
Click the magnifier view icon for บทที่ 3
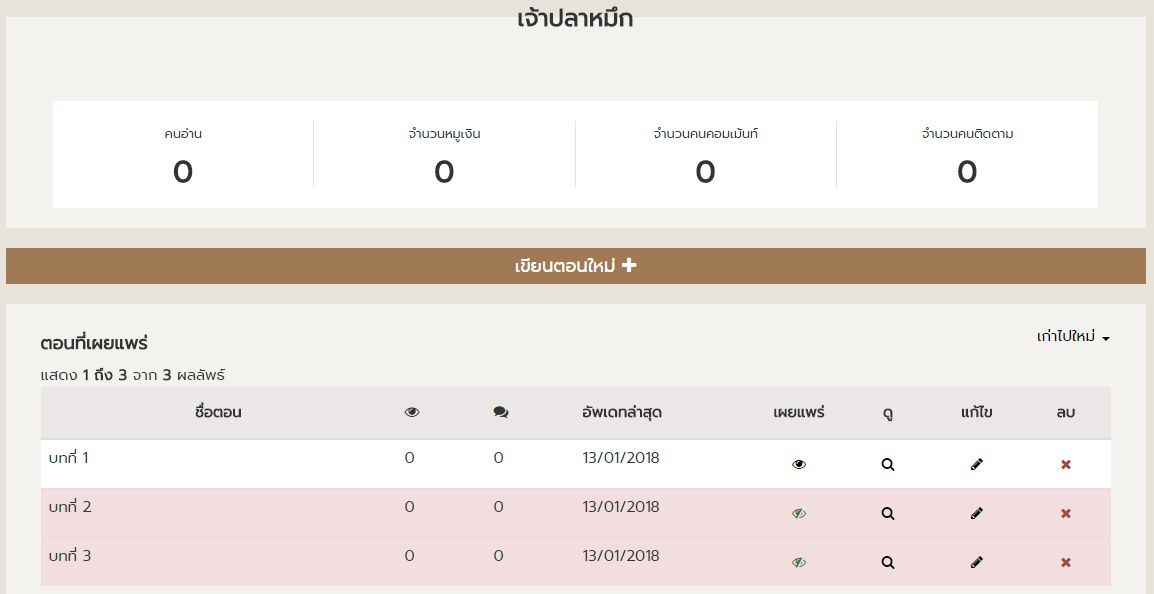click(887, 562)
